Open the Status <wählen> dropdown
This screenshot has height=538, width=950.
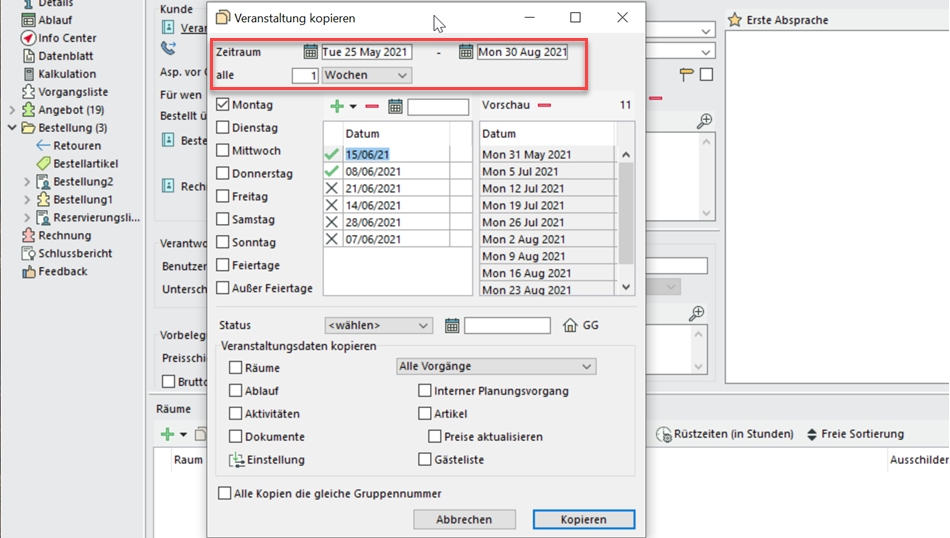(378, 325)
